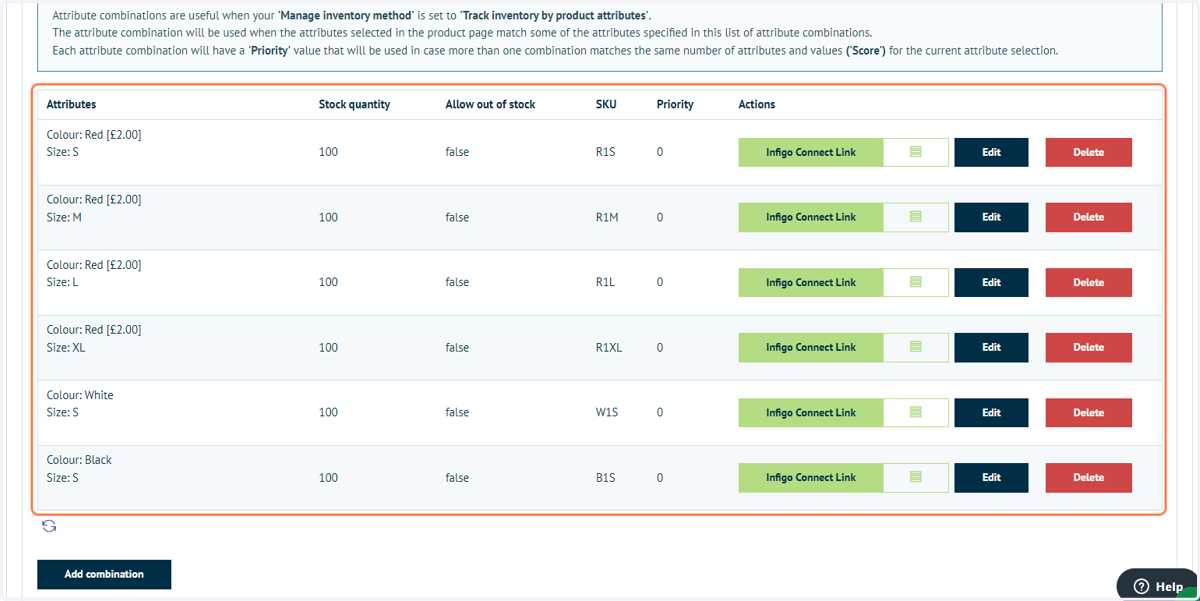Click Infigo Connect Link for SKU R1S
Screen dimensions: 1200x601
point(811,152)
